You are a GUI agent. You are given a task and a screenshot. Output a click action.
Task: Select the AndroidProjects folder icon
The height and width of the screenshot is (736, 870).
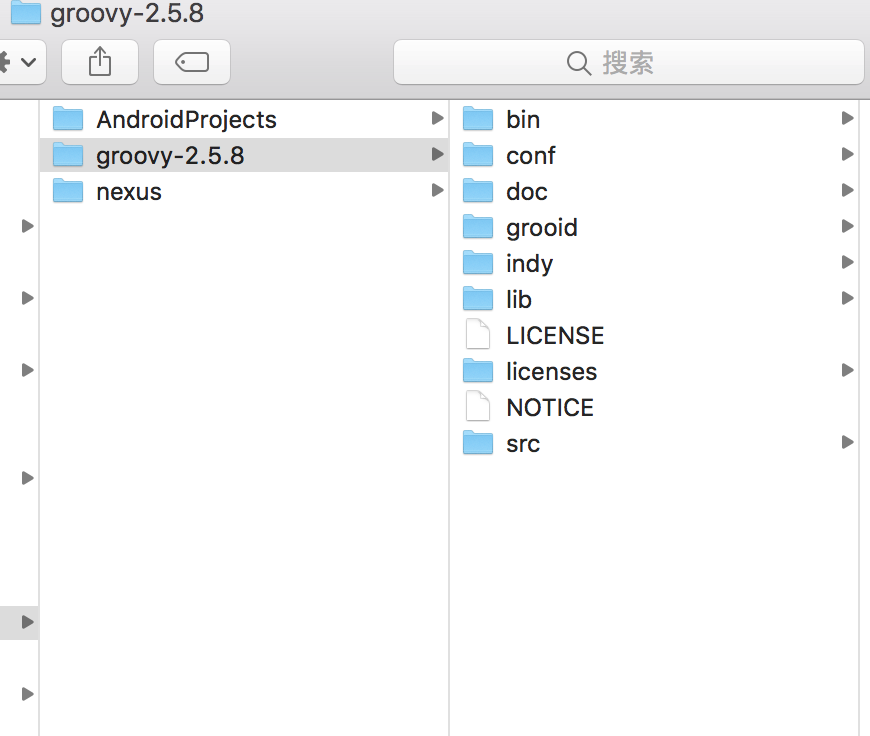(x=68, y=119)
